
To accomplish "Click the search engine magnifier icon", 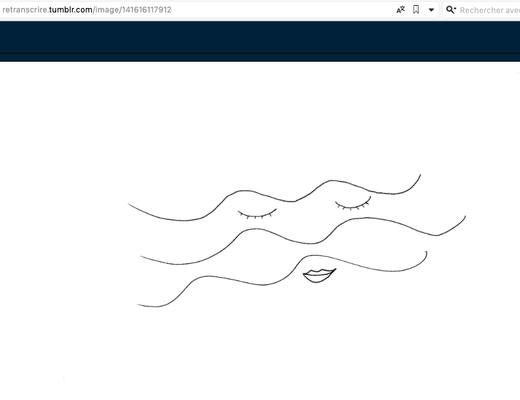I will tap(451, 10).
